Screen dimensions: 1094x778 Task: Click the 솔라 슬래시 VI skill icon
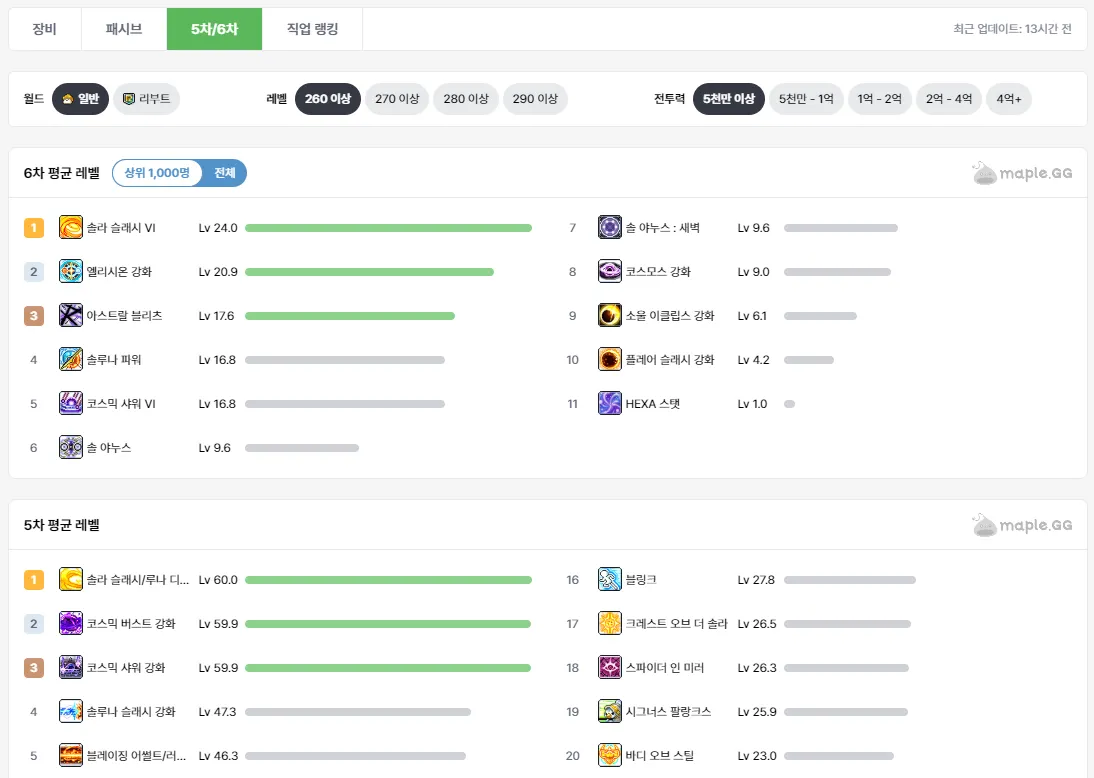[70, 227]
